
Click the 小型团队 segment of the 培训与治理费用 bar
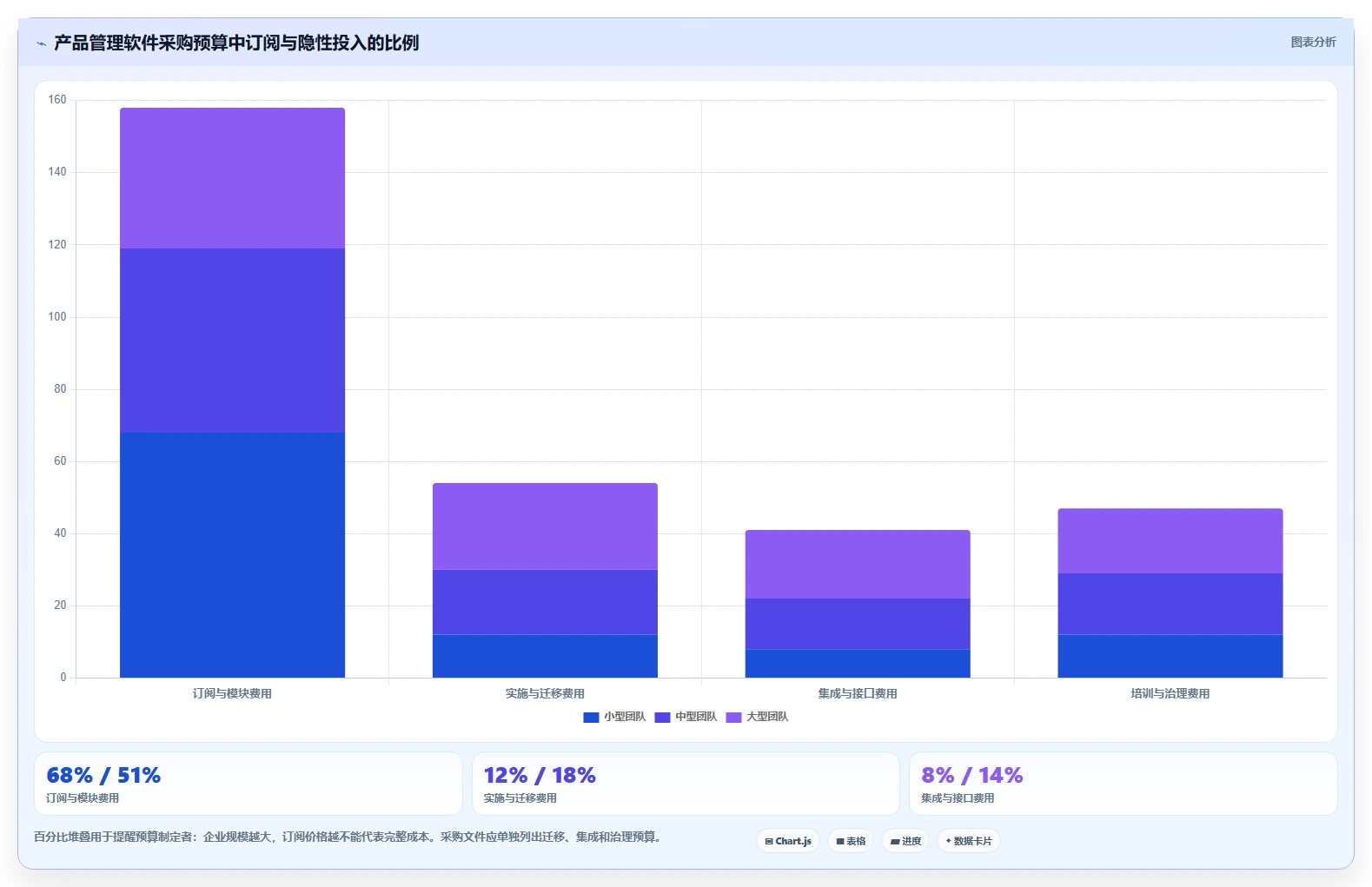(x=1170, y=656)
